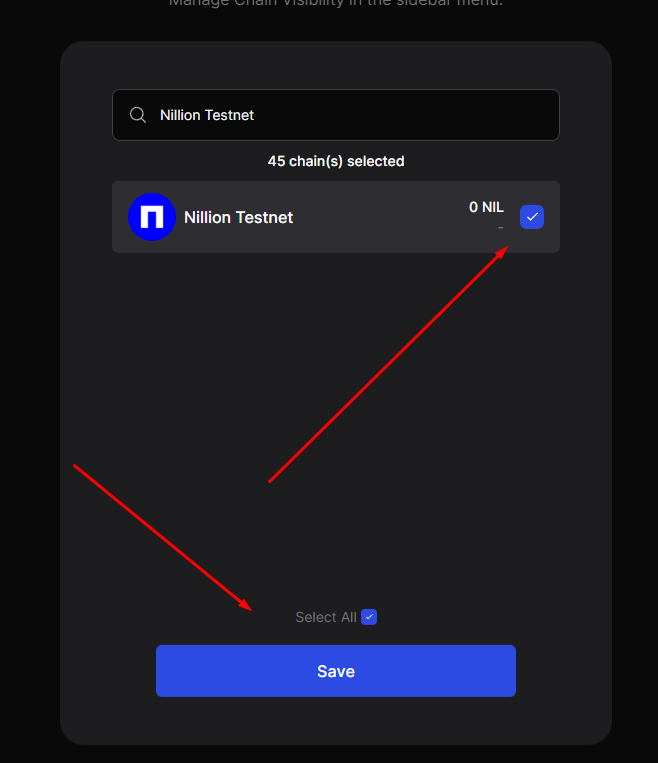Click the Manage Chain Visibility header text
The image size is (658, 763).
tap(336, 3)
